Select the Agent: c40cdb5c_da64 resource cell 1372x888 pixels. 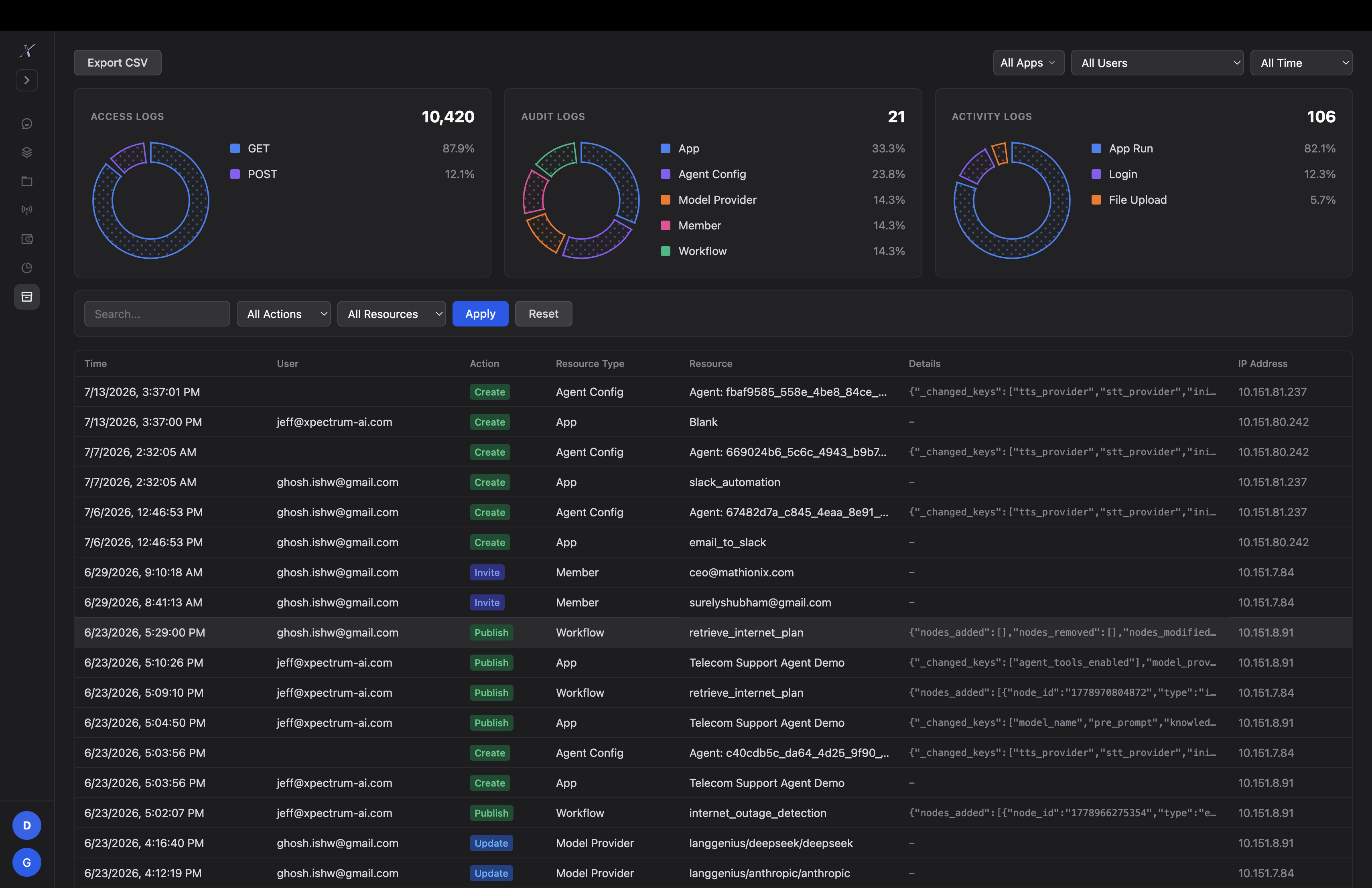[789, 753]
